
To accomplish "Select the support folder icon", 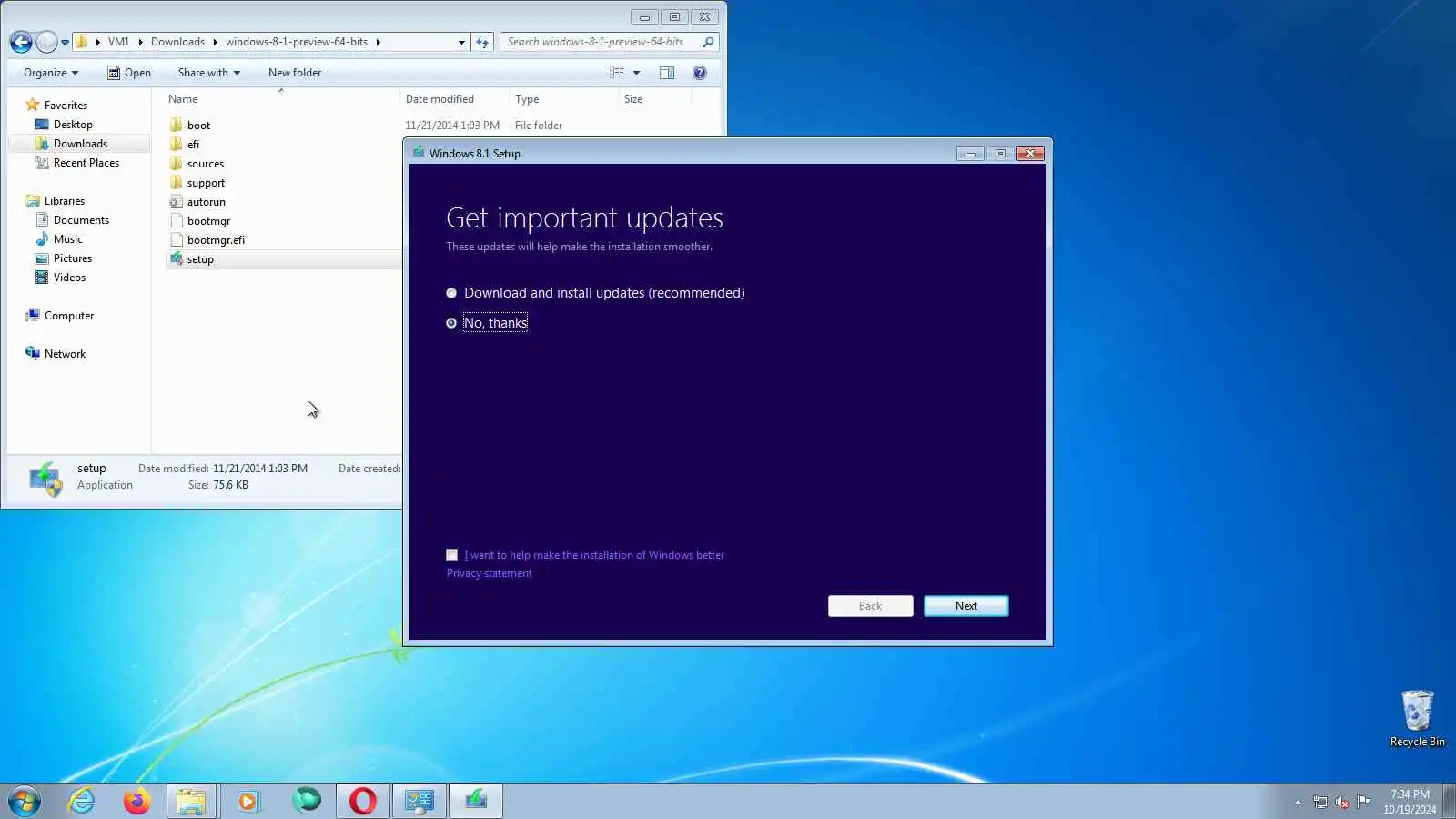I will point(177,183).
